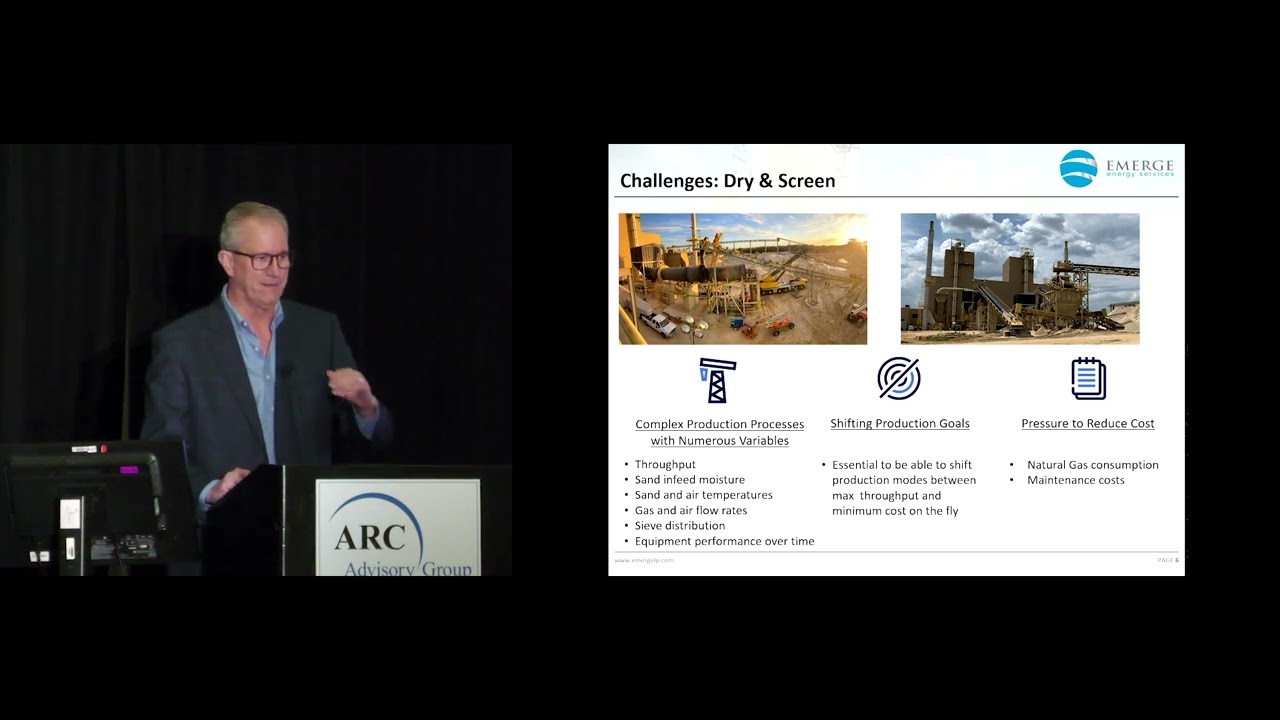
Task: Click the ARC Advisory Group podium sign
Action: pos(398,527)
